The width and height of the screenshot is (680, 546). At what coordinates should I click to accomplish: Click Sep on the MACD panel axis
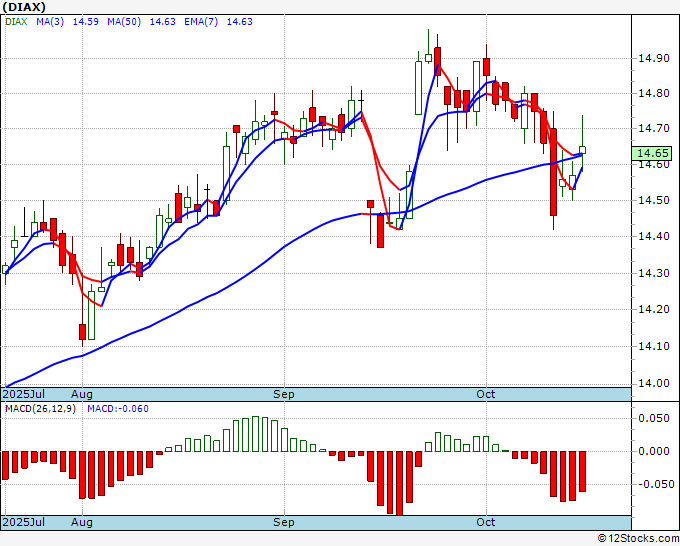(x=284, y=522)
